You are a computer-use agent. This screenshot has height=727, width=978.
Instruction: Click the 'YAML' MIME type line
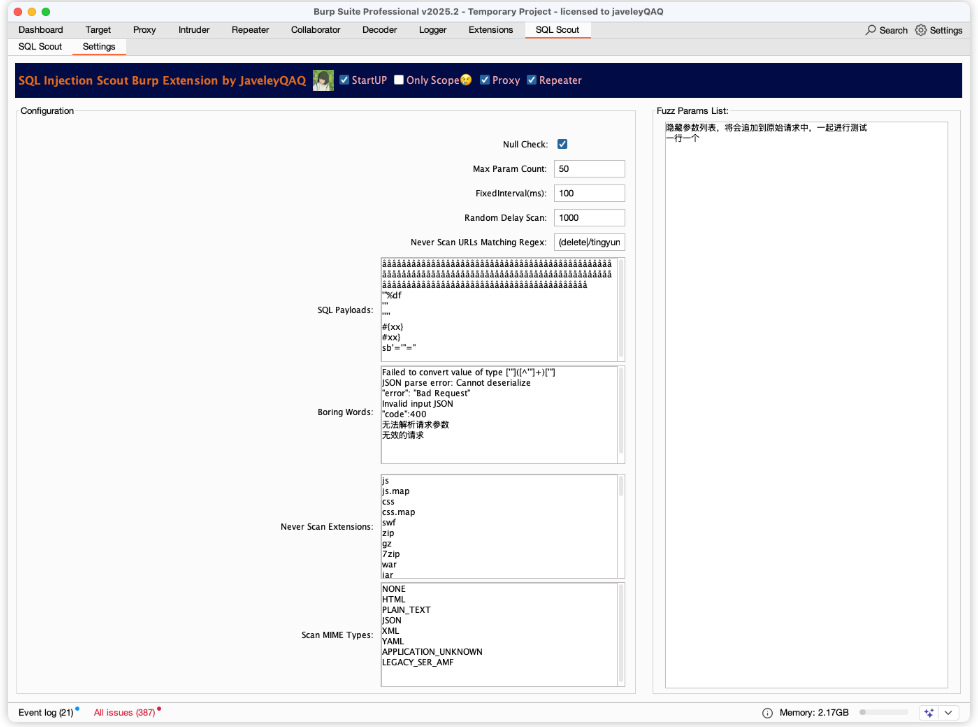tap(393, 641)
